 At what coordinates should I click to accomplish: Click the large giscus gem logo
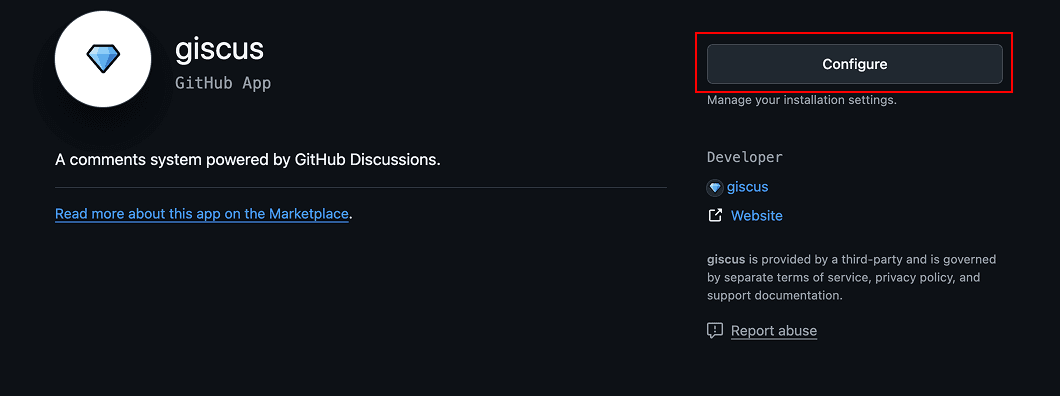pyautogui.click(x=103, y=59)
